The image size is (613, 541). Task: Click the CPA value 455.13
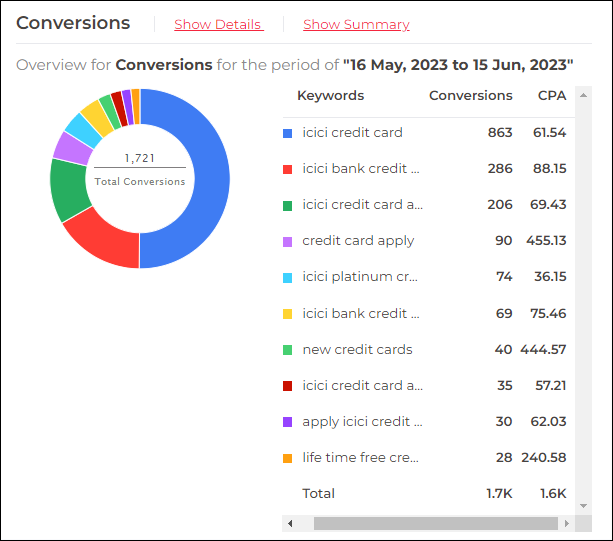click(546, 241)
